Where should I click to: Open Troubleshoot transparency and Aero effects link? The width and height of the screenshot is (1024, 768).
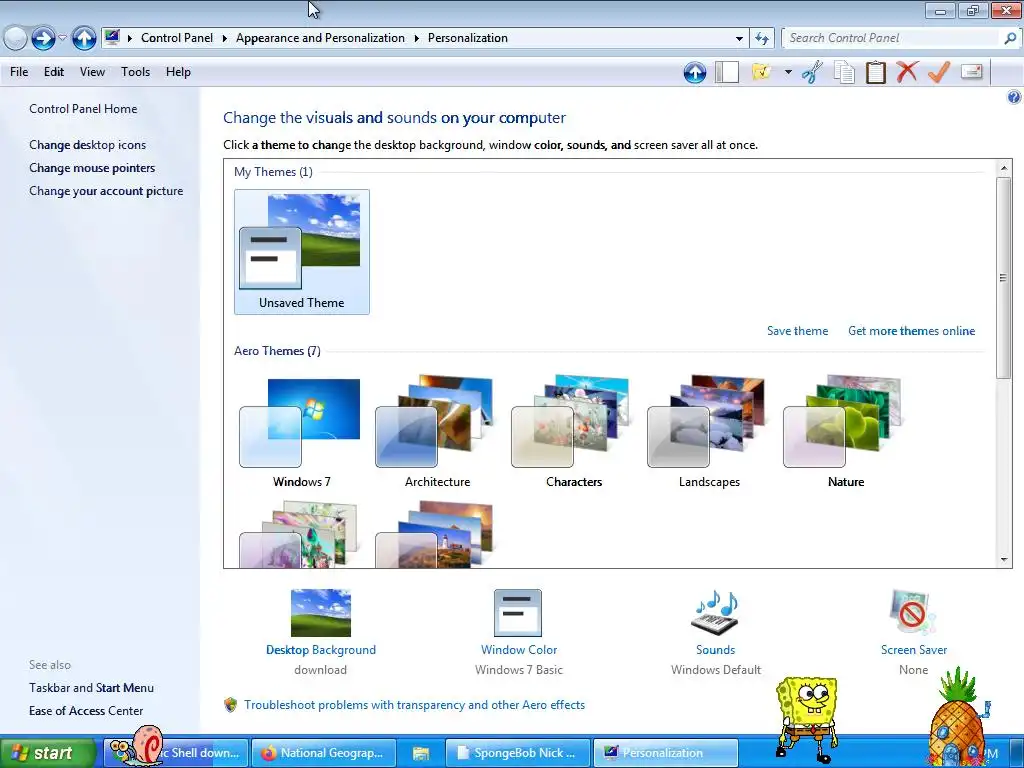click(414, 705)
